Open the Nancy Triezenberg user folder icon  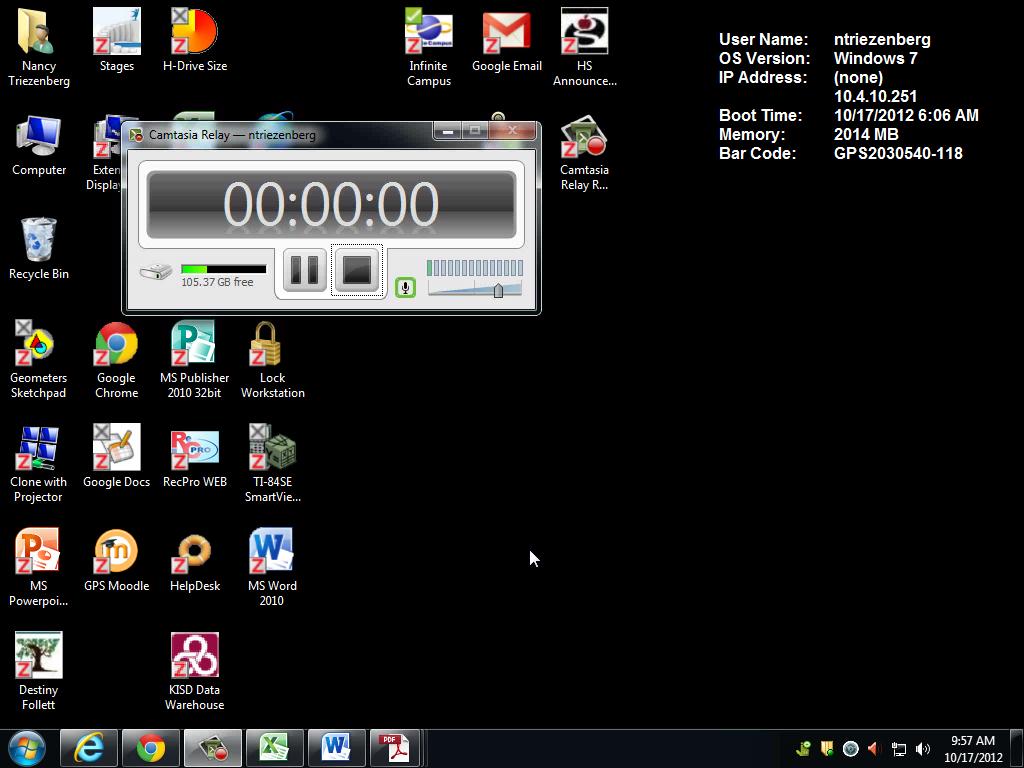tap(39, 47)
